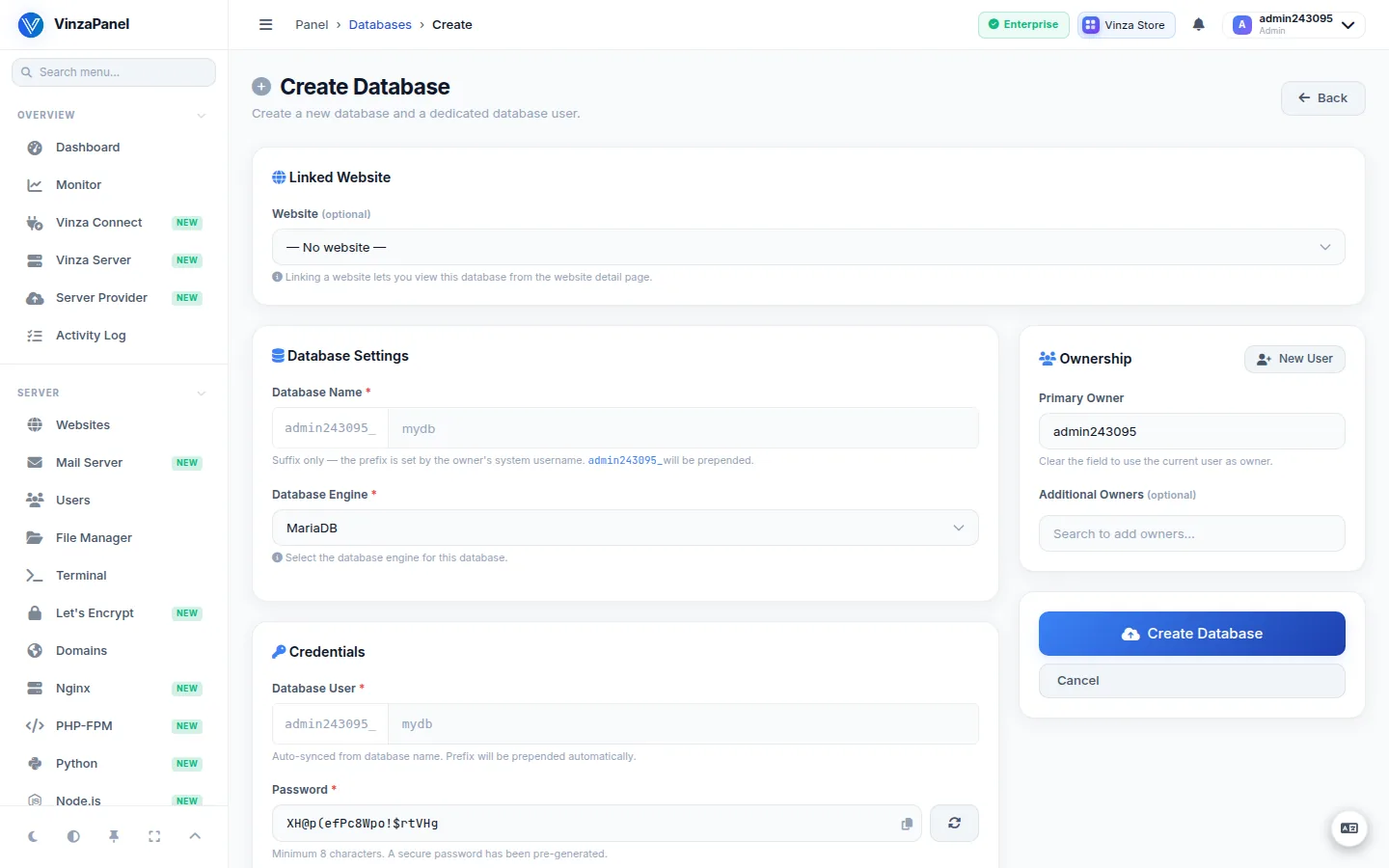This screenshot has height=868, width=1389.
Task: Click the Nginx server icon
Action: [35, 689]
